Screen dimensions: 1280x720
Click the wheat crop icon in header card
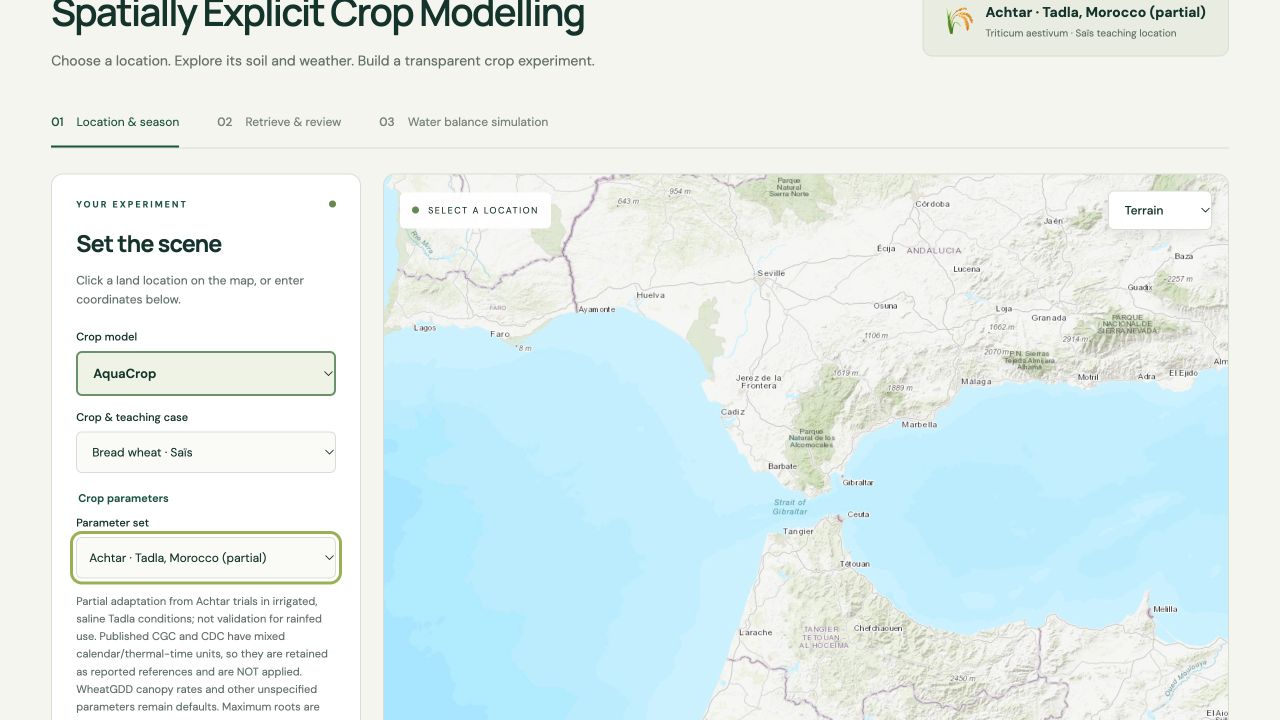[959, 21]
